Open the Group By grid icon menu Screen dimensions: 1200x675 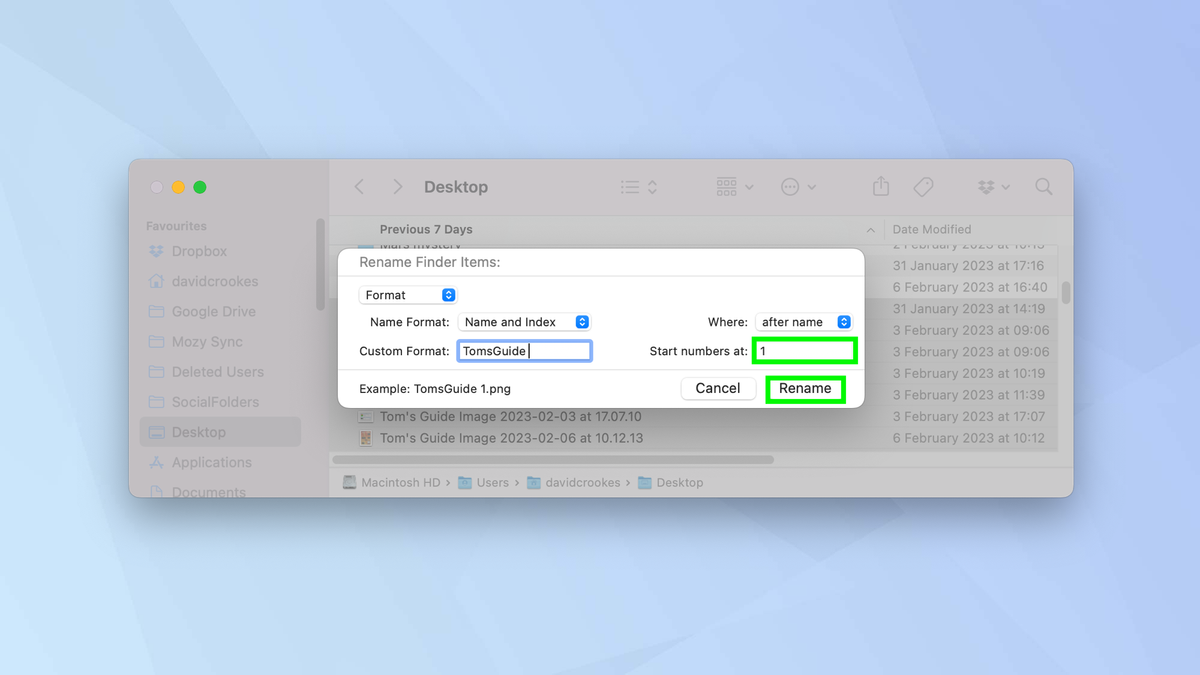tap(735, 187)
